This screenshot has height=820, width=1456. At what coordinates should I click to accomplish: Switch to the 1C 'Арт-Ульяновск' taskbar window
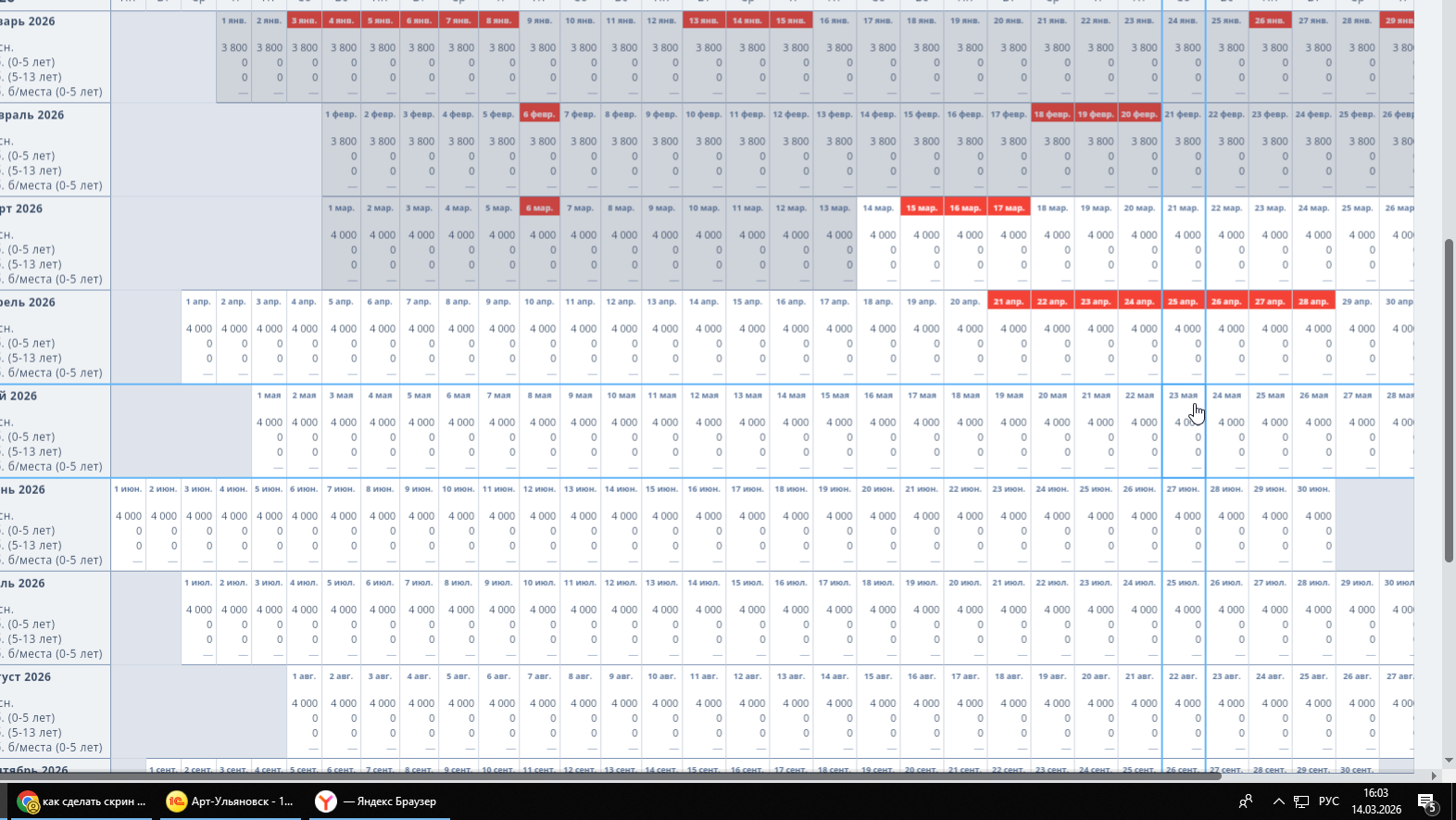click(x=232, y=801)
